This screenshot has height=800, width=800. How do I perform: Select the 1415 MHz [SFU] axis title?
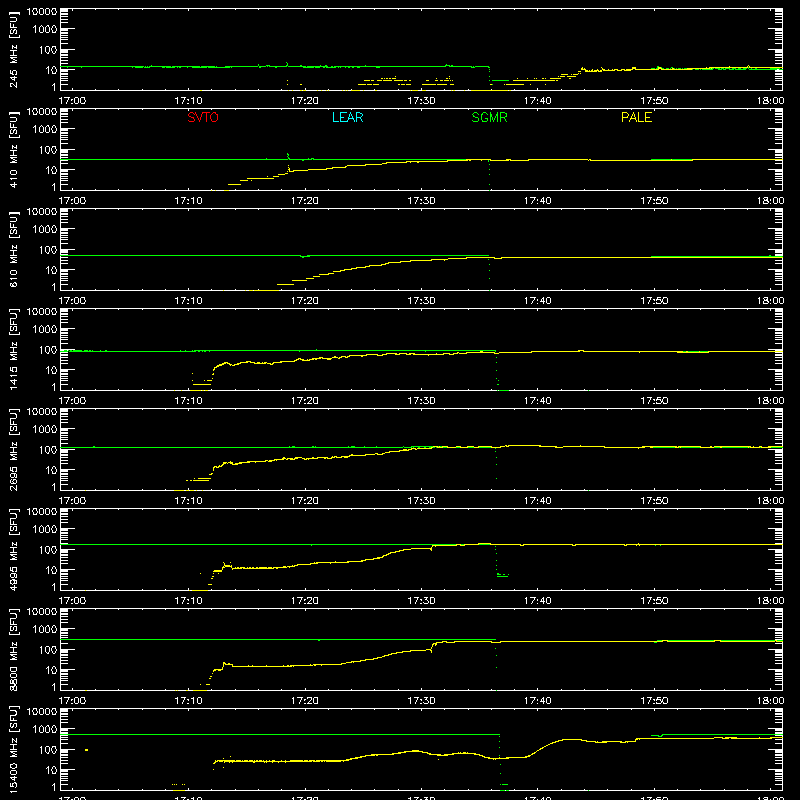point(14,349)
